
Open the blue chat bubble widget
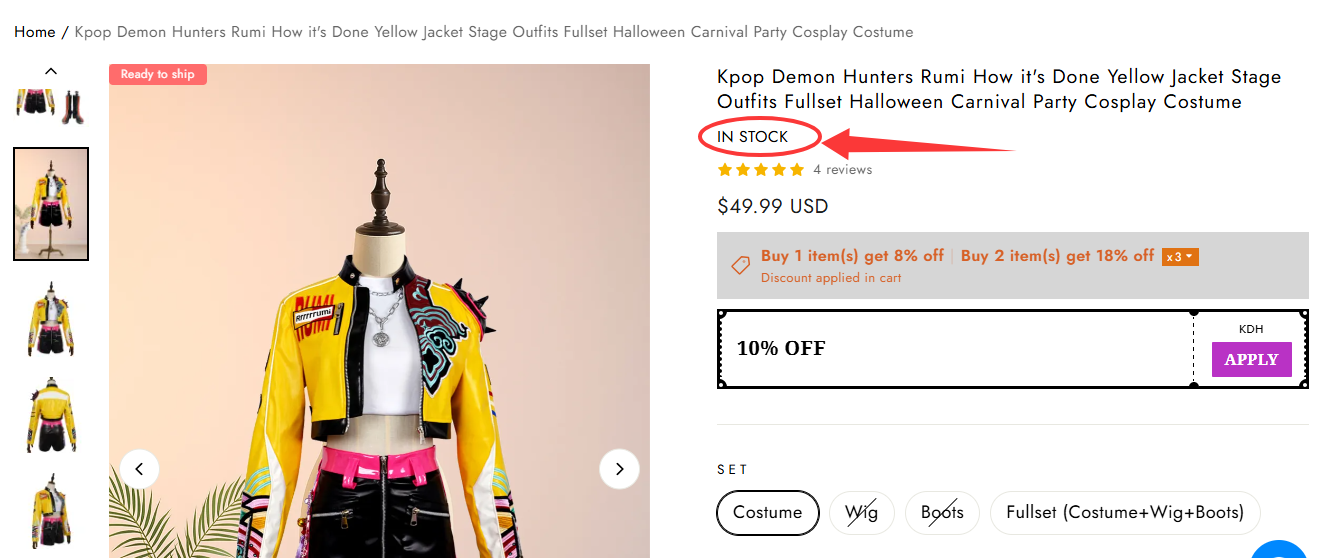pyautogui.click(x=1280, y=548)
